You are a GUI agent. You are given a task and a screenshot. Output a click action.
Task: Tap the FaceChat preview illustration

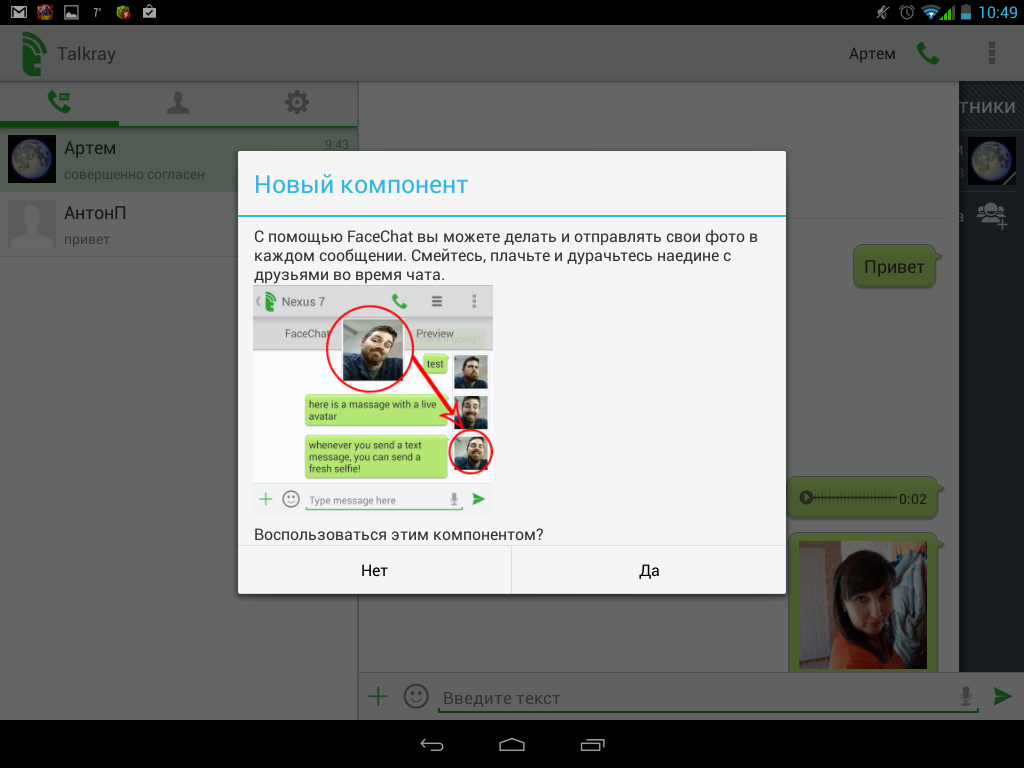[373, 399]
